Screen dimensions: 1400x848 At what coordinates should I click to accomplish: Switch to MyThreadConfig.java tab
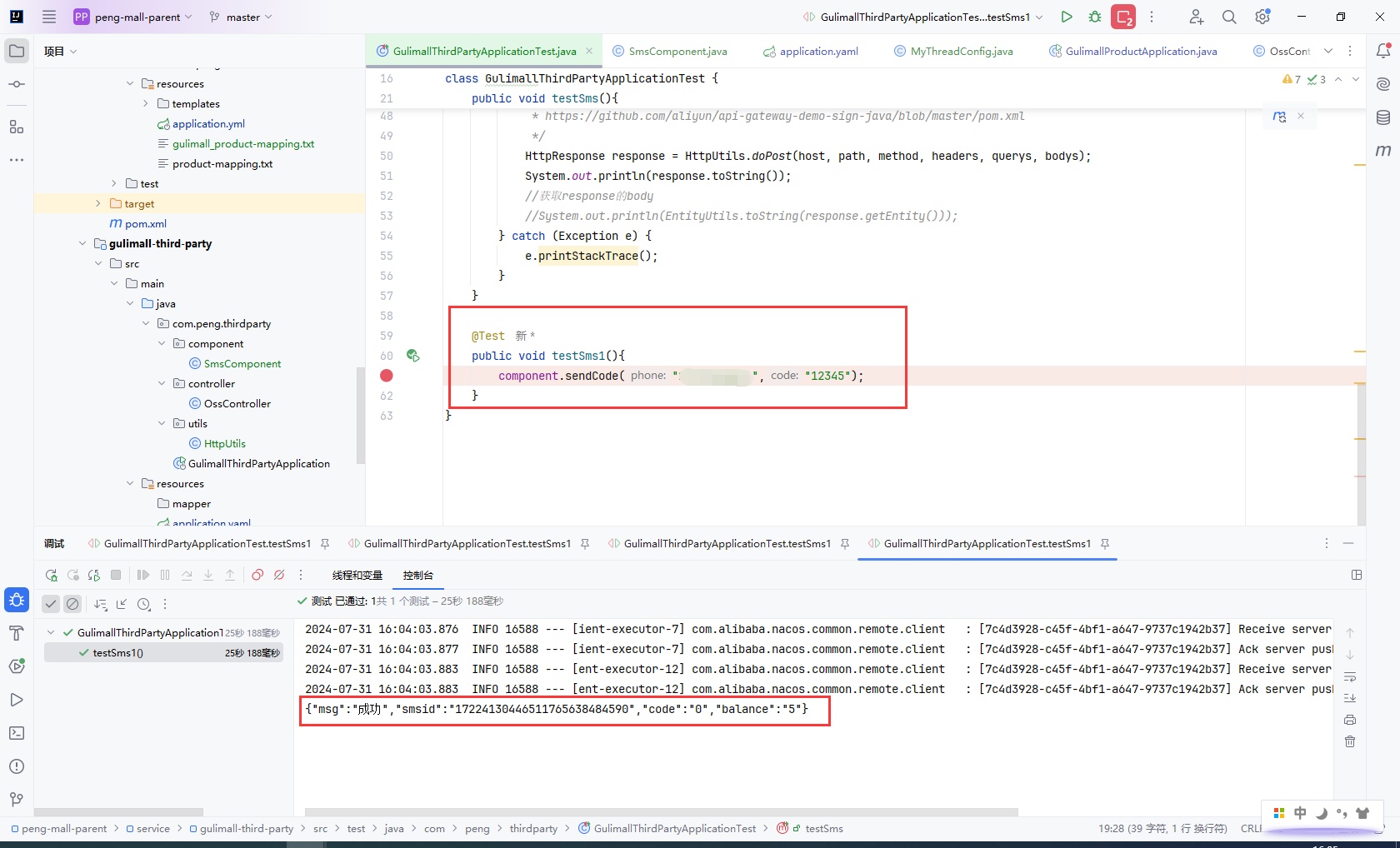tap(954, 52)
